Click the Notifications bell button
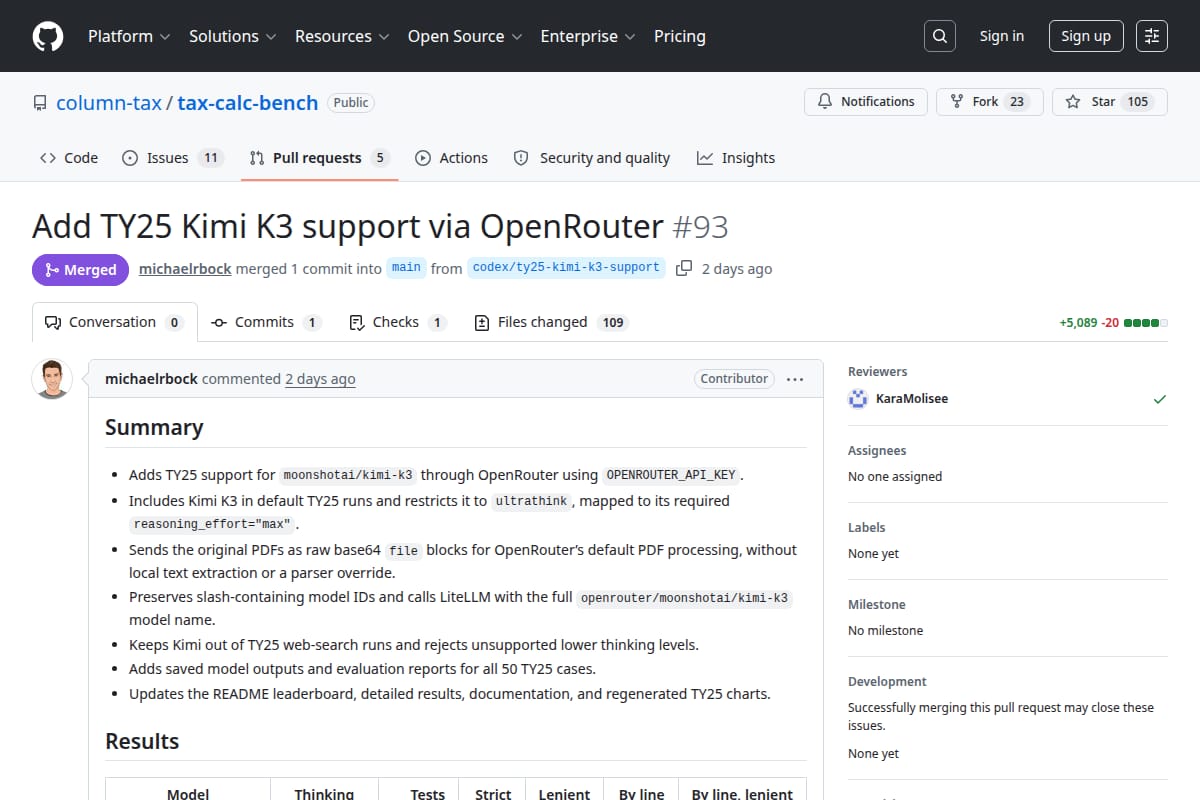This screenshot has height=800, width=1200. (x=866, y=102)
